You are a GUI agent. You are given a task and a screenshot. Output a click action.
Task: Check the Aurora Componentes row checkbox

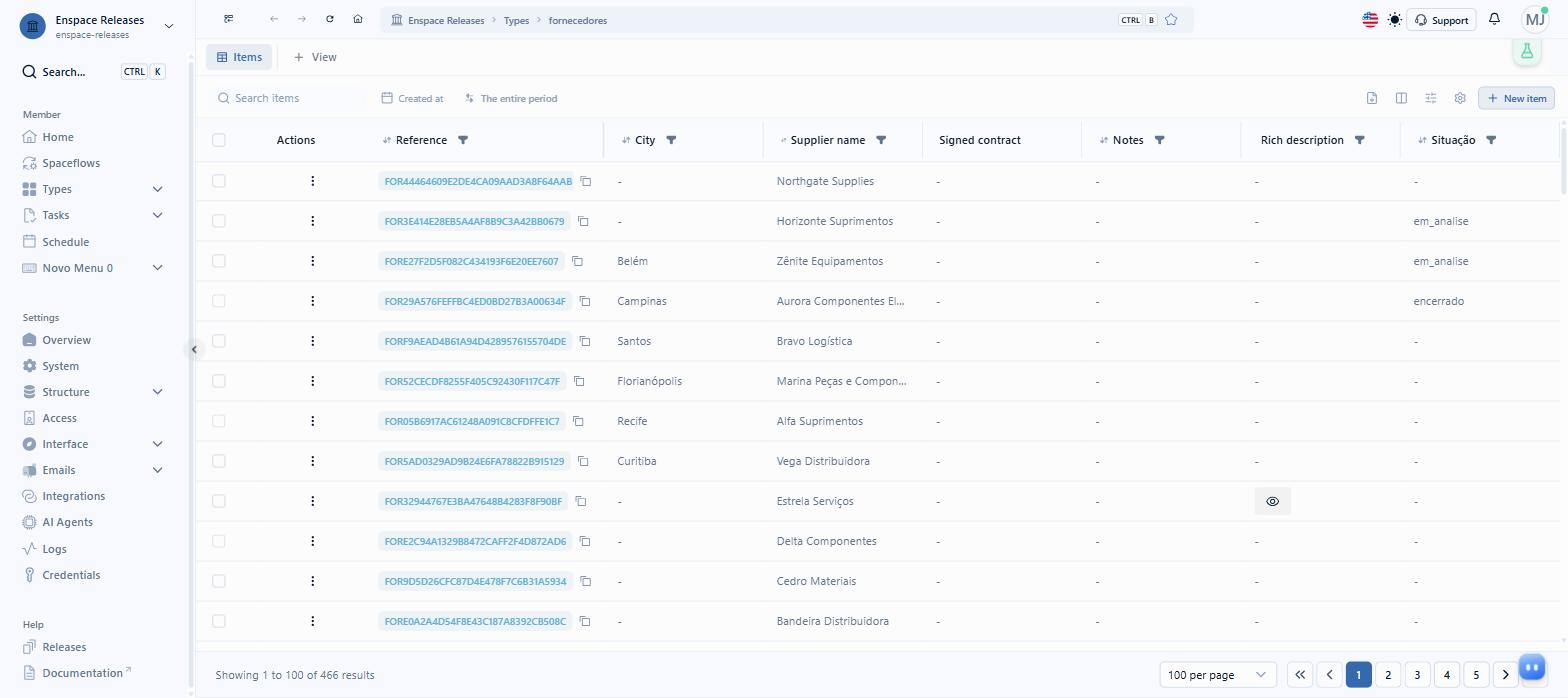[x=219, y=301]
